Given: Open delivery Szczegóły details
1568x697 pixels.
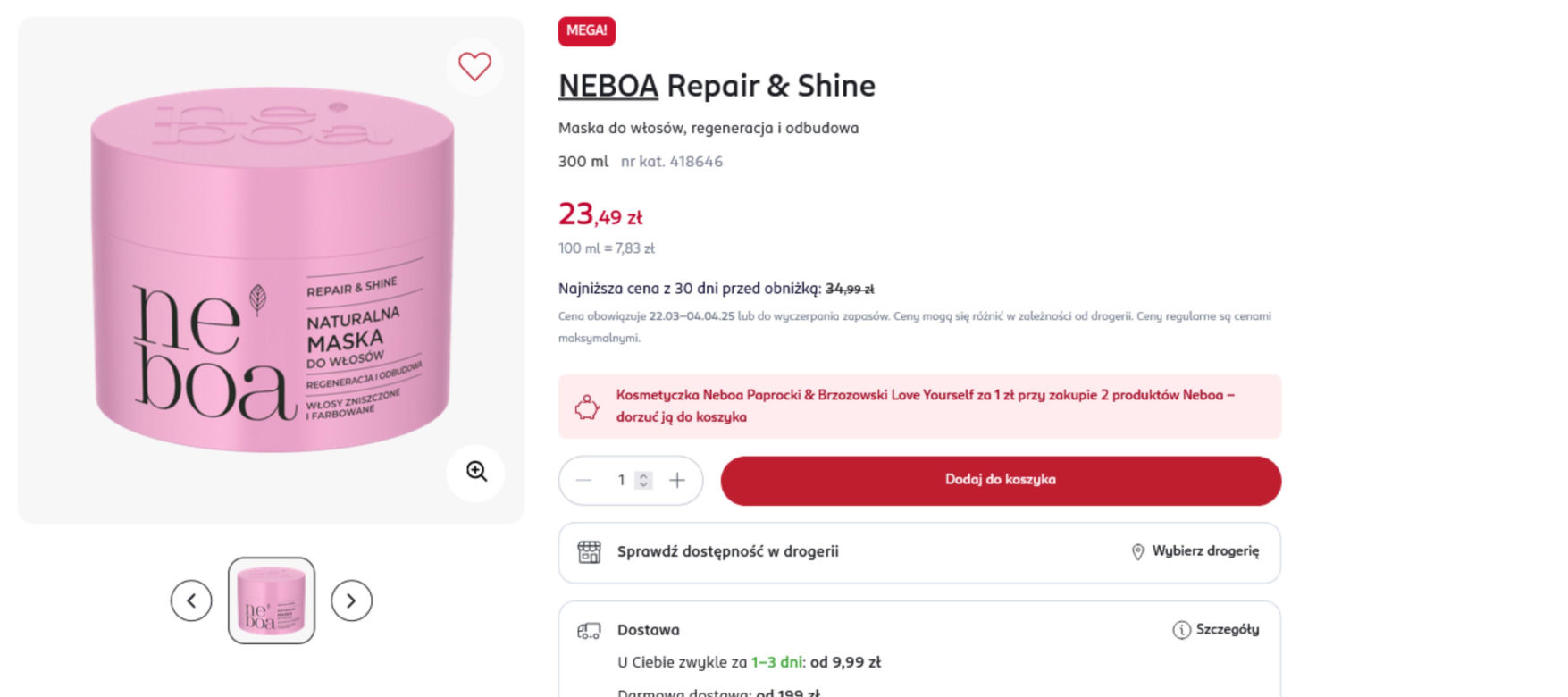Looking at the screenshot, I should click(1216, 630).
